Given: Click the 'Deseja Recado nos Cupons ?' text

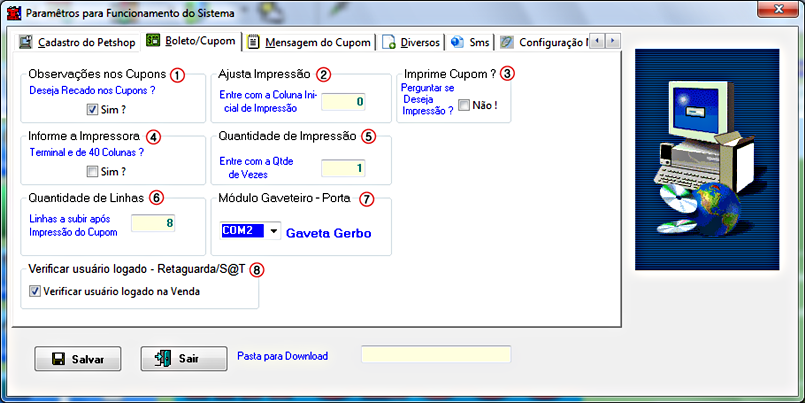Looking at the screenshot, I should pyautogui.click(x=92, y=91).
